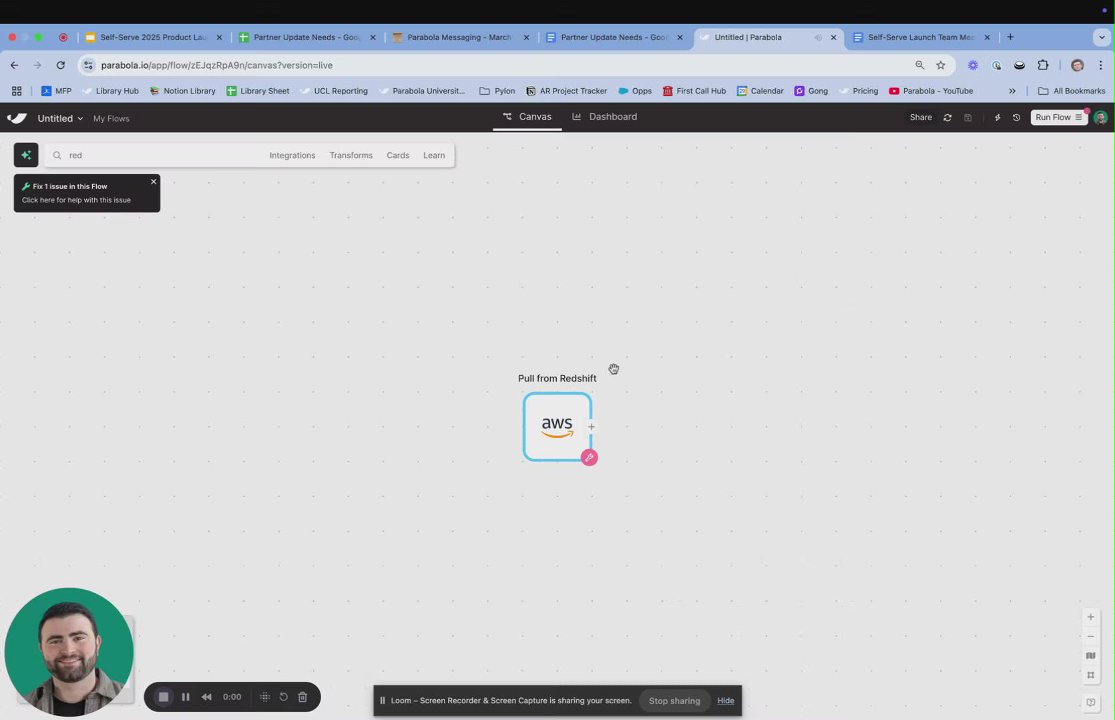1115x720 pixels.
Task: Open the version history clock icon
Action: (x=1016, y=117)
